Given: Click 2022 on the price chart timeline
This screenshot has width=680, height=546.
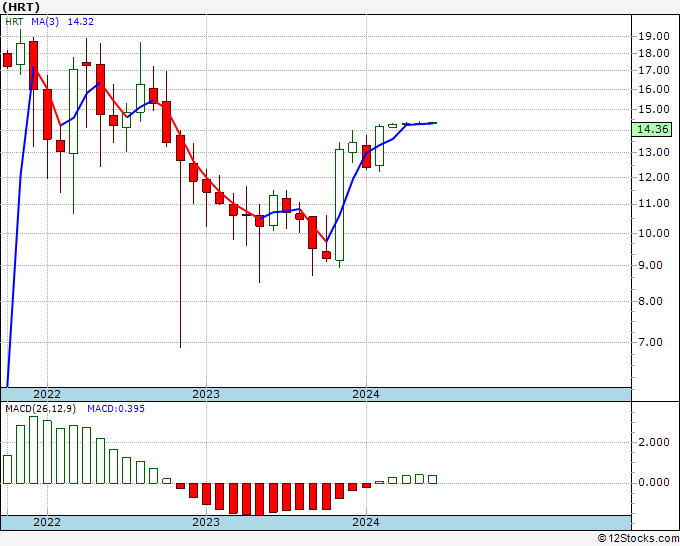Looking at the screenshot, I should click(x=47, y=394).
